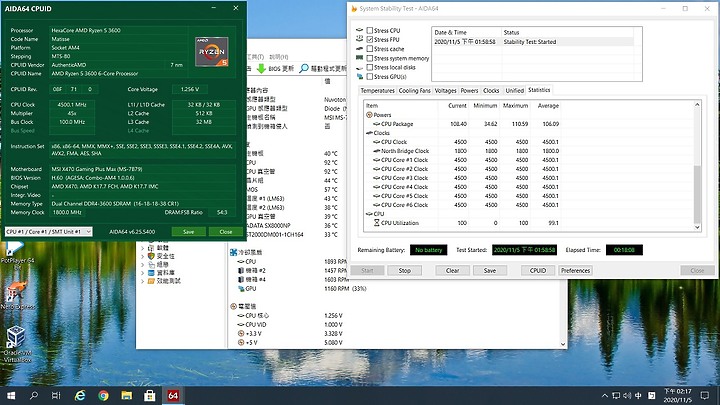Open the notification center icon
720x405 pixels.
click(705, 395)
